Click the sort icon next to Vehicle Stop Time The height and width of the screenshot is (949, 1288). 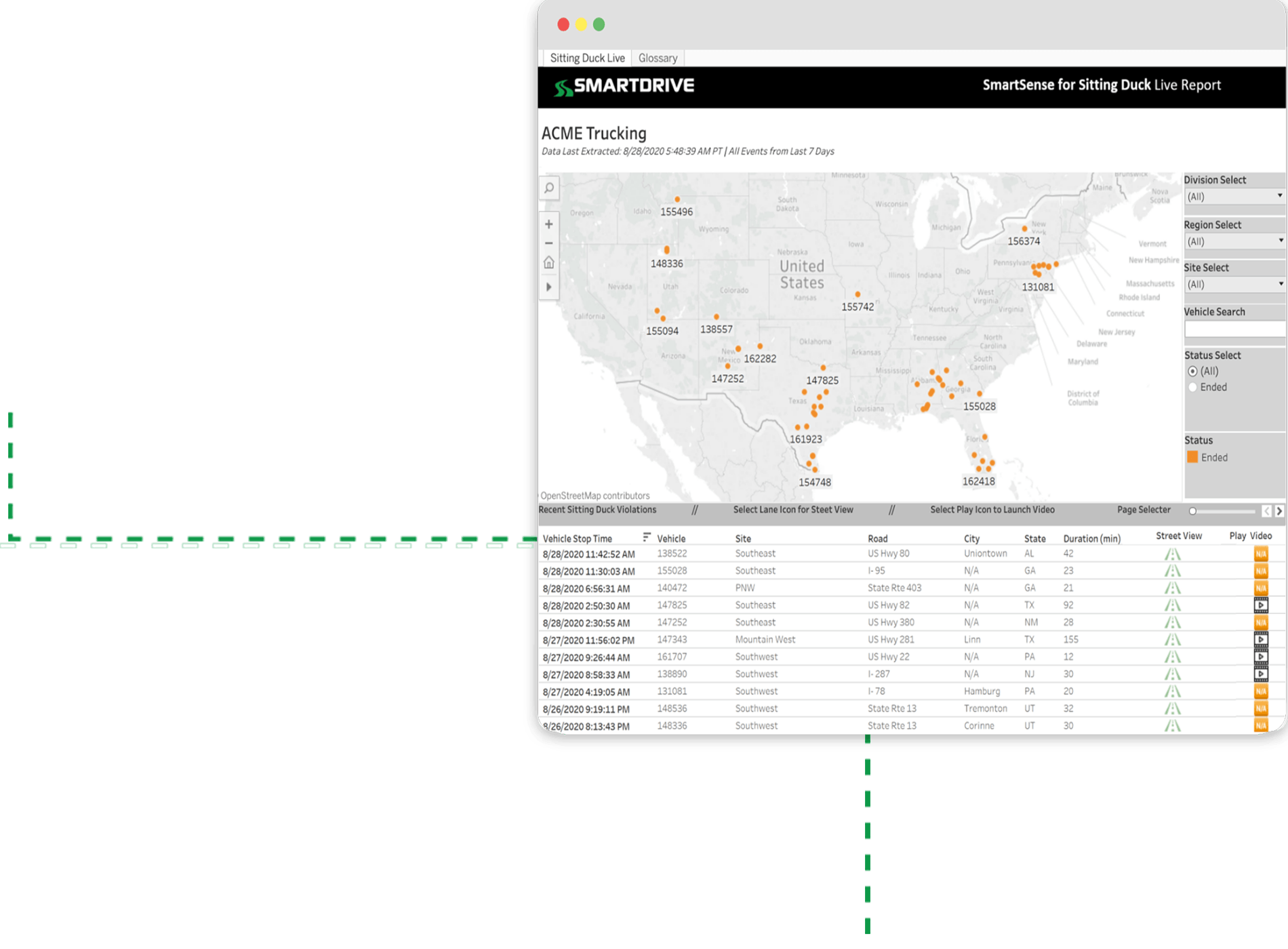(647, 538)
